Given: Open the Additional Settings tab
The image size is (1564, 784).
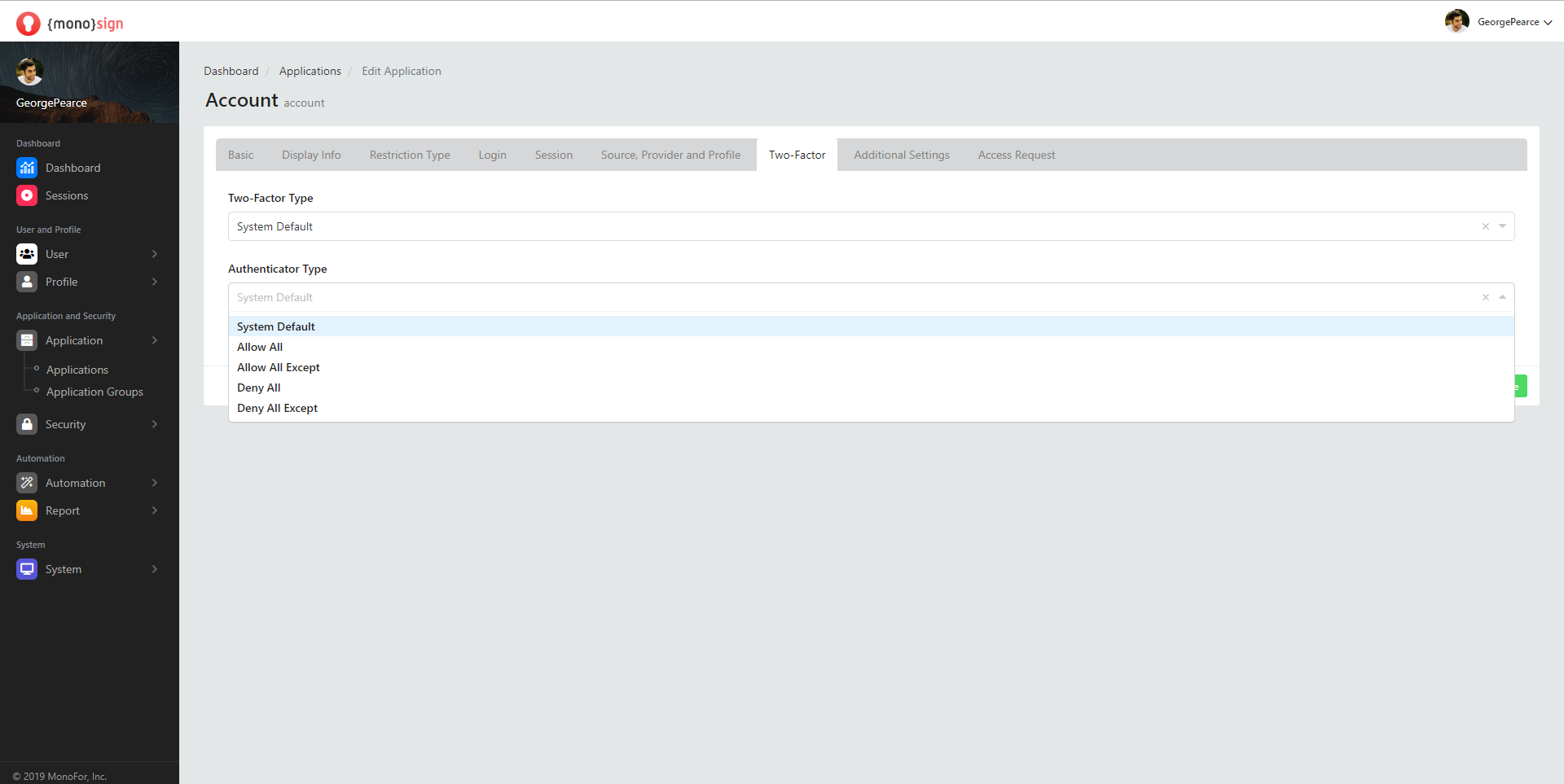Looking at the screenshot, I should (x=902, y=155).
